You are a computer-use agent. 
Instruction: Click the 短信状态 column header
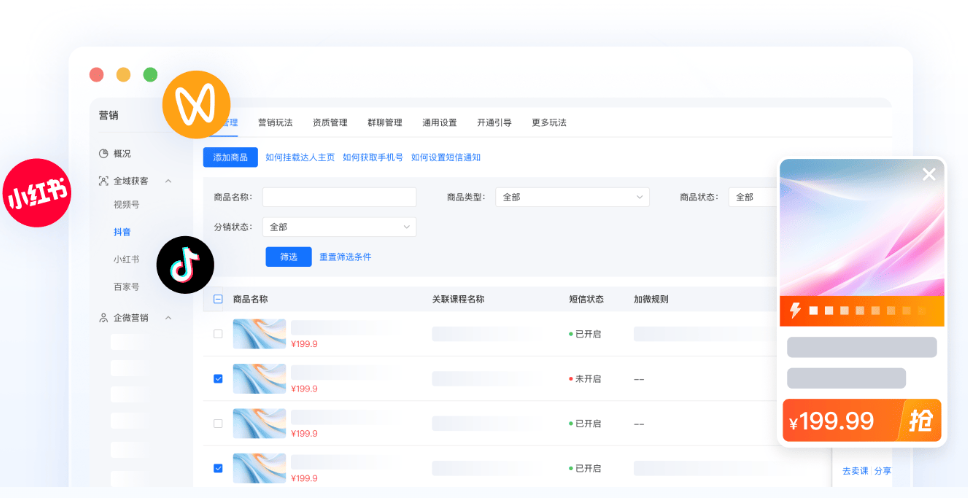coord(586,299)
